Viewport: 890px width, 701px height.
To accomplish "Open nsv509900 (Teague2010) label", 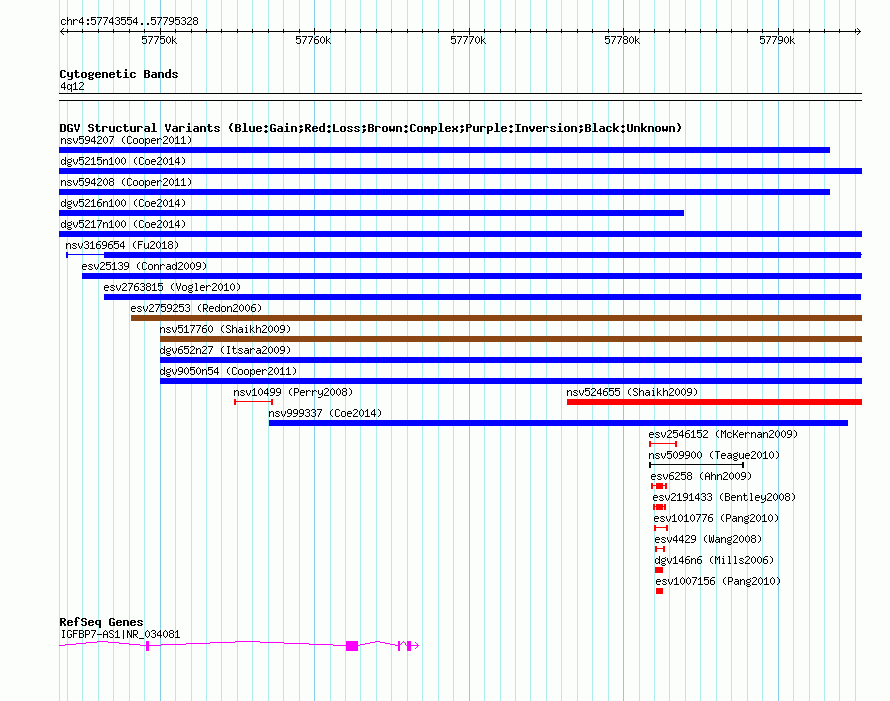I will point(714,455).
